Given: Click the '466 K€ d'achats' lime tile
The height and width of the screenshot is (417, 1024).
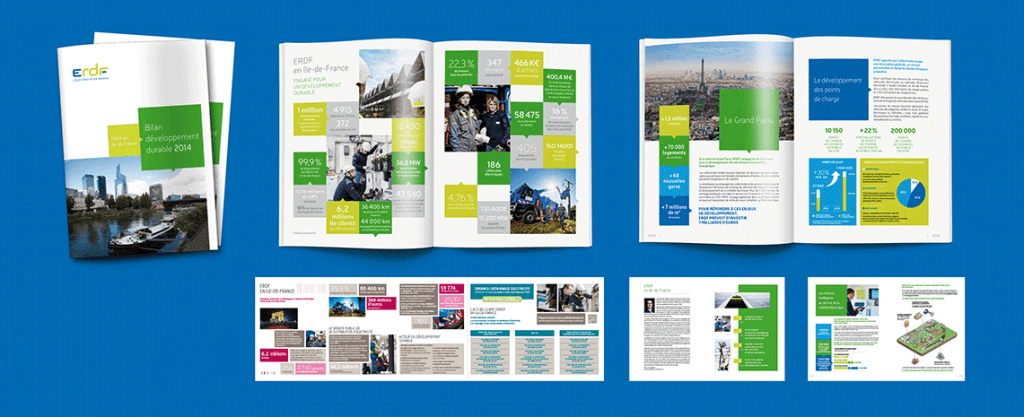Looking at the screenshot, I should click(527, 70).
